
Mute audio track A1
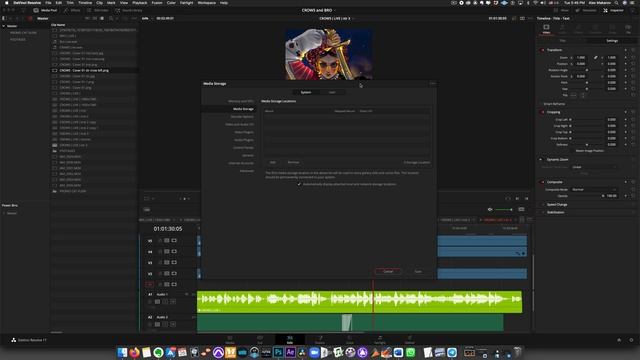173,302
